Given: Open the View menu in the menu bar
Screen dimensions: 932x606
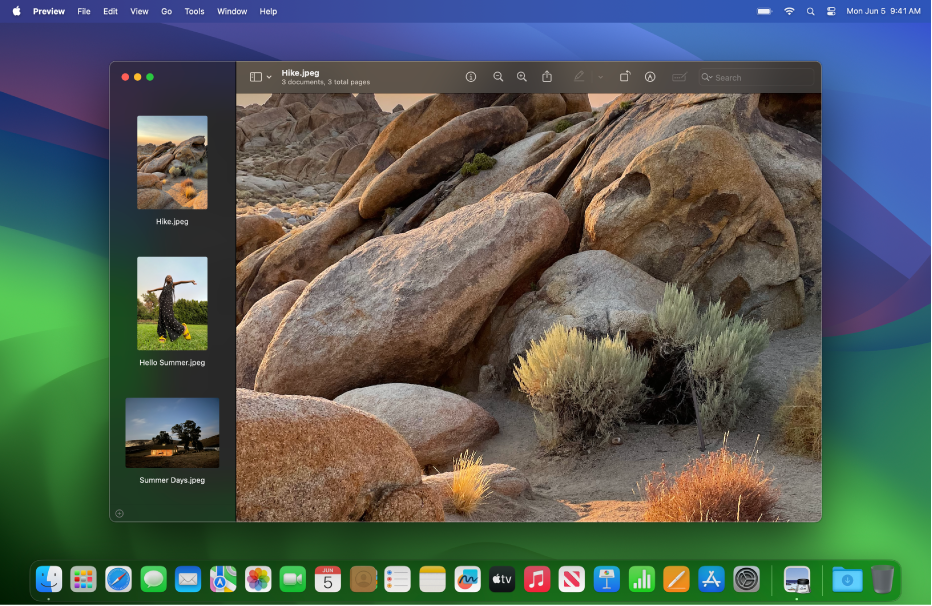Looking at the screenshot, I should point(139,11).
